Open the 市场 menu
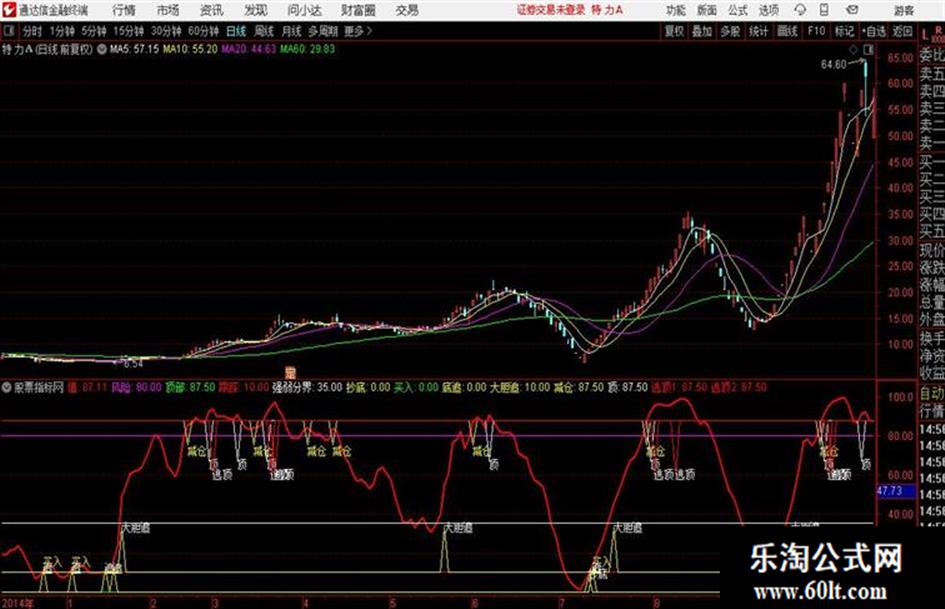This screenshot has height=609, width=945. coord(168,10)
